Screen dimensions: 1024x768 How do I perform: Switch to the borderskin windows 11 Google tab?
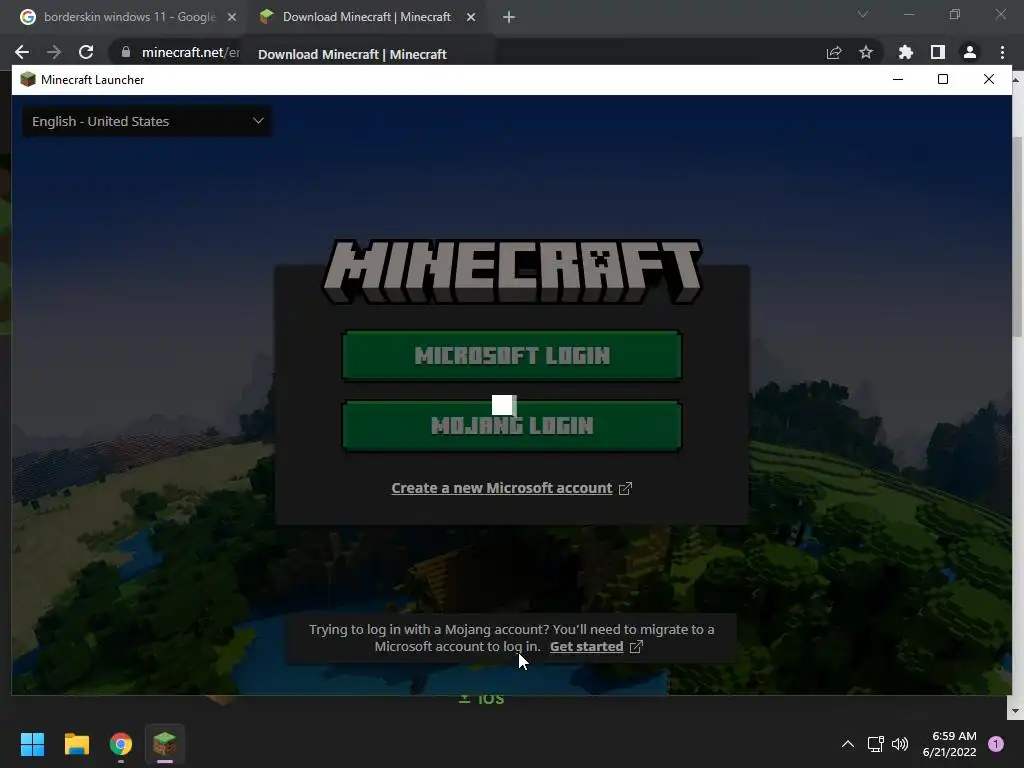[x=129, y=17]
